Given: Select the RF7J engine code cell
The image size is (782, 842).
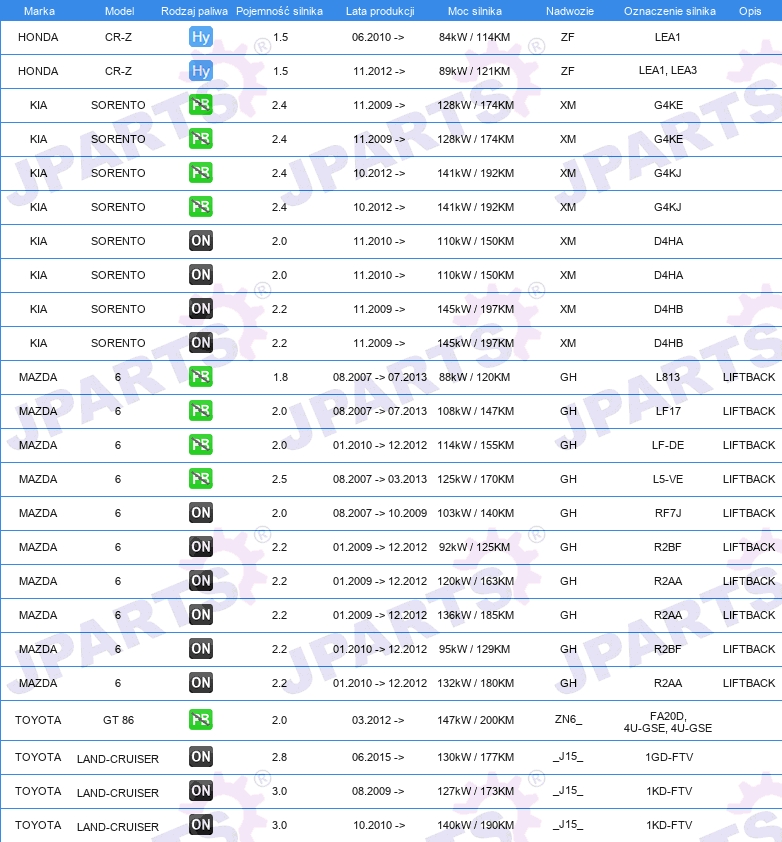Looking at the screenshot, I should click(x=668, y=513).
